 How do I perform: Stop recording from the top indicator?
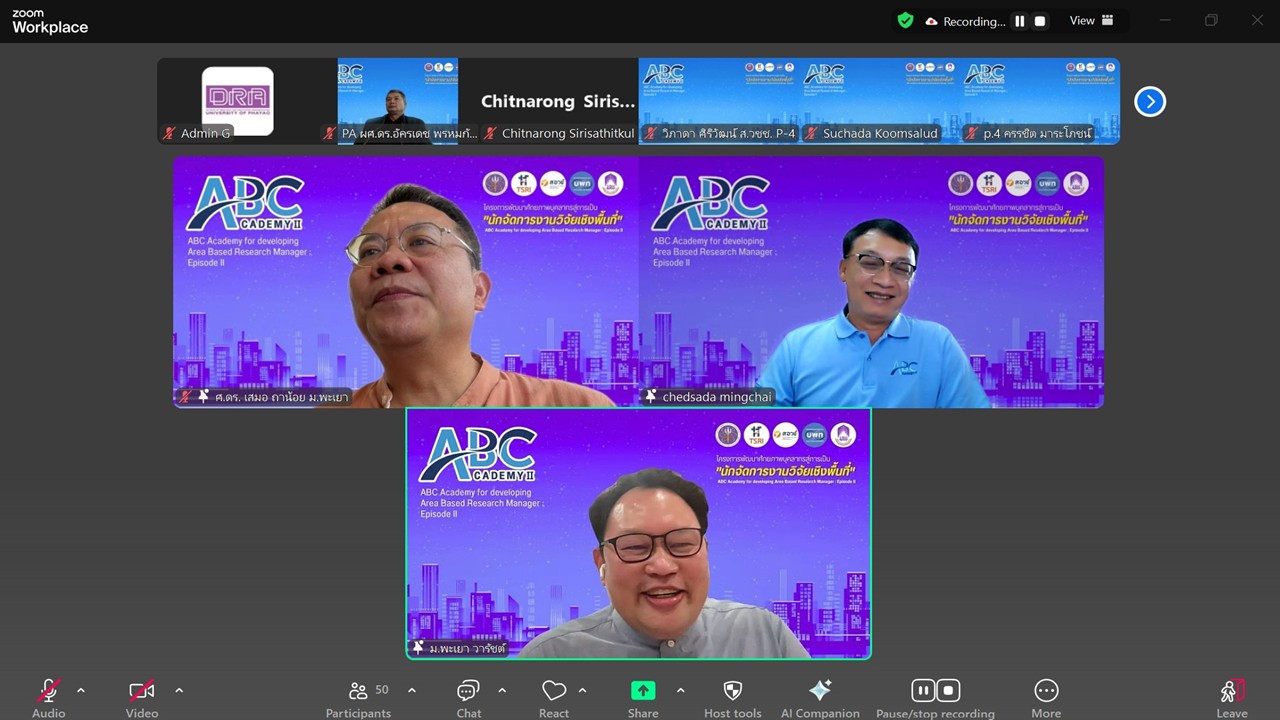(x=1040, y=21)
